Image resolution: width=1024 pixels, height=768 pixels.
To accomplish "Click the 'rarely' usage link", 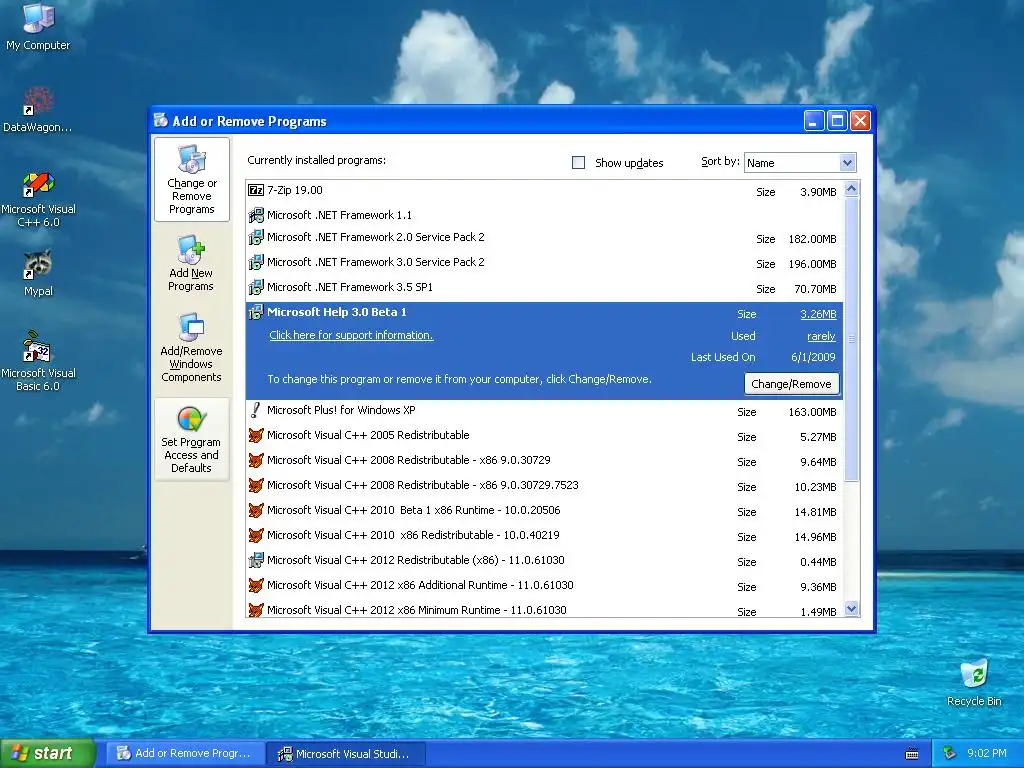I will (821, 336).
